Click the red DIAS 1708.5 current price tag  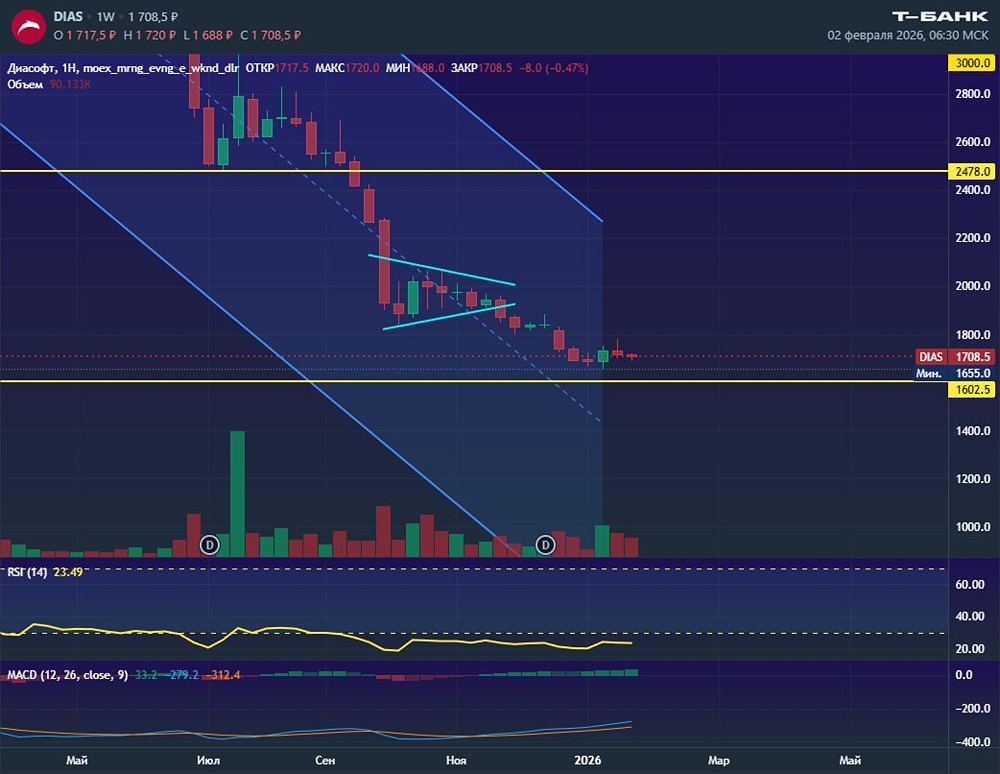(955, 356)
